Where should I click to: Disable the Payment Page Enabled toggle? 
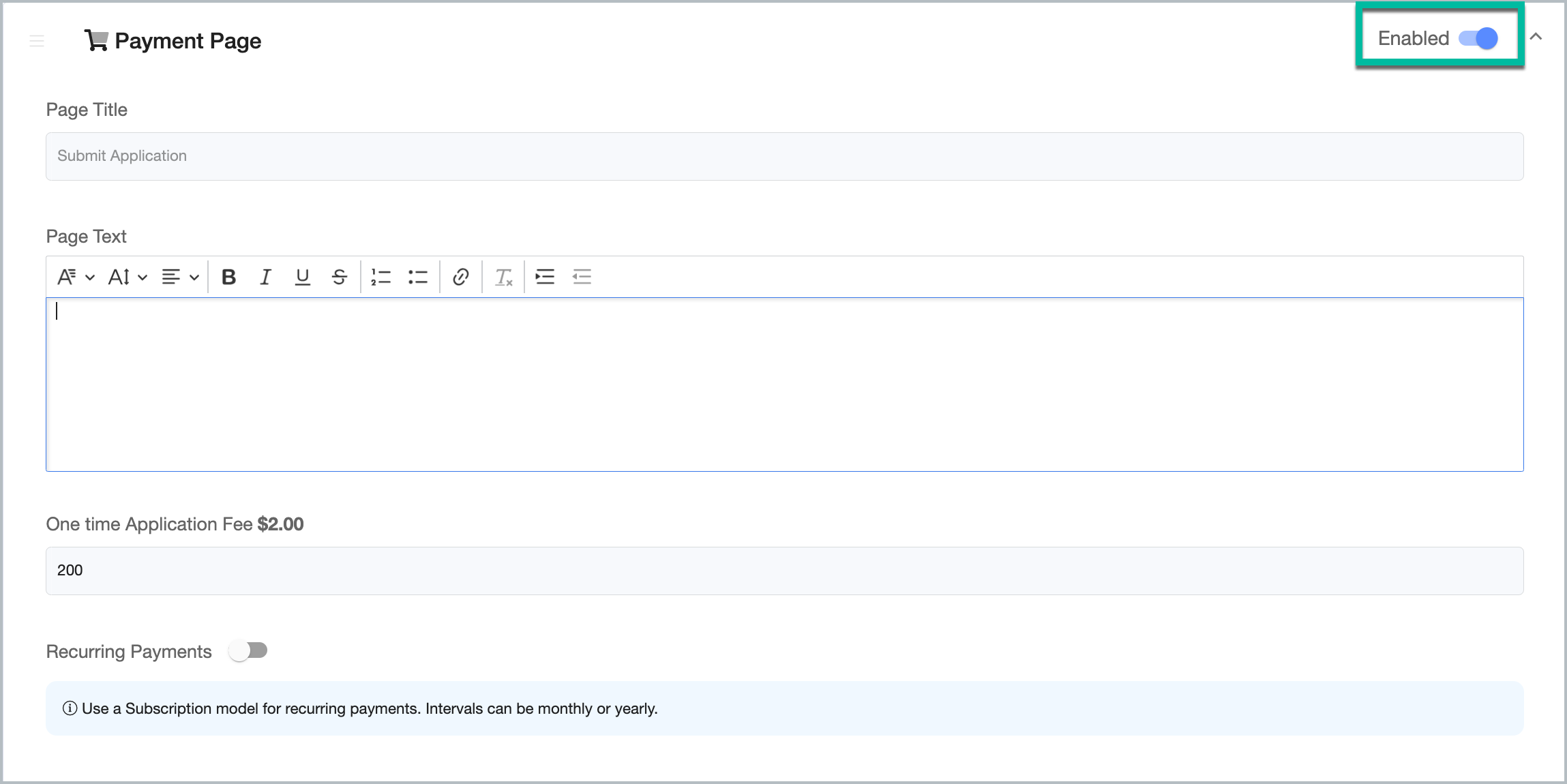pyautogui.click(x=1478, y=38)
